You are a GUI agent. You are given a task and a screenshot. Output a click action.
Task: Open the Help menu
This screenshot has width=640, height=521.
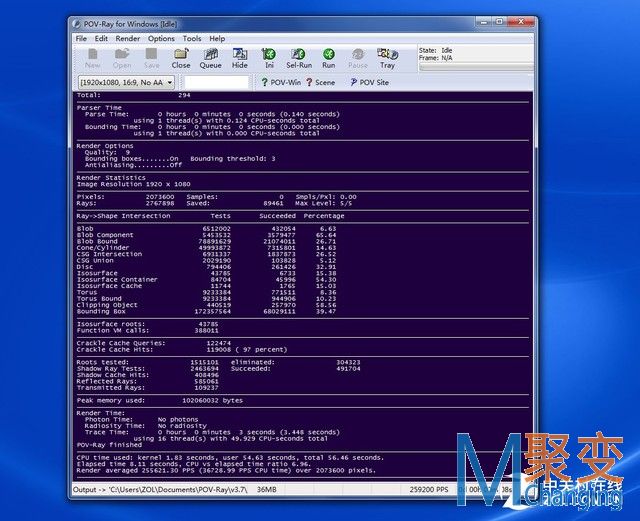pyautogui.click(x=217, y=38)
